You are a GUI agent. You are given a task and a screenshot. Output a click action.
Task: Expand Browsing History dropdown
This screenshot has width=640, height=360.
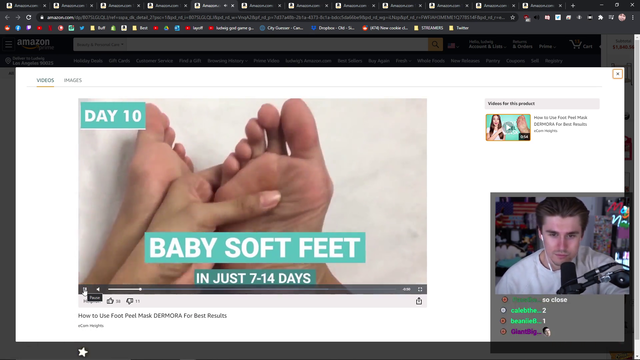[x=227, y=61]
